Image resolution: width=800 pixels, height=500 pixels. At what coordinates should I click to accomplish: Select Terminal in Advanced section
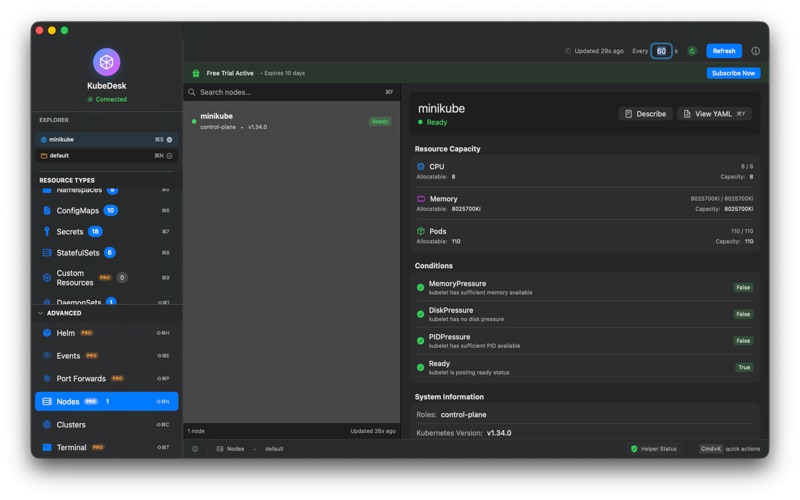point(107,447)
